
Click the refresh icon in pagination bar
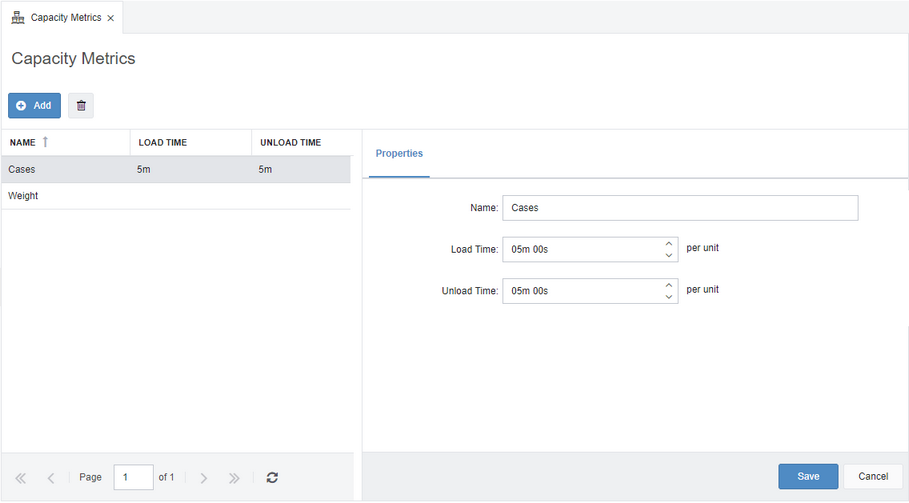pos(272,478)
